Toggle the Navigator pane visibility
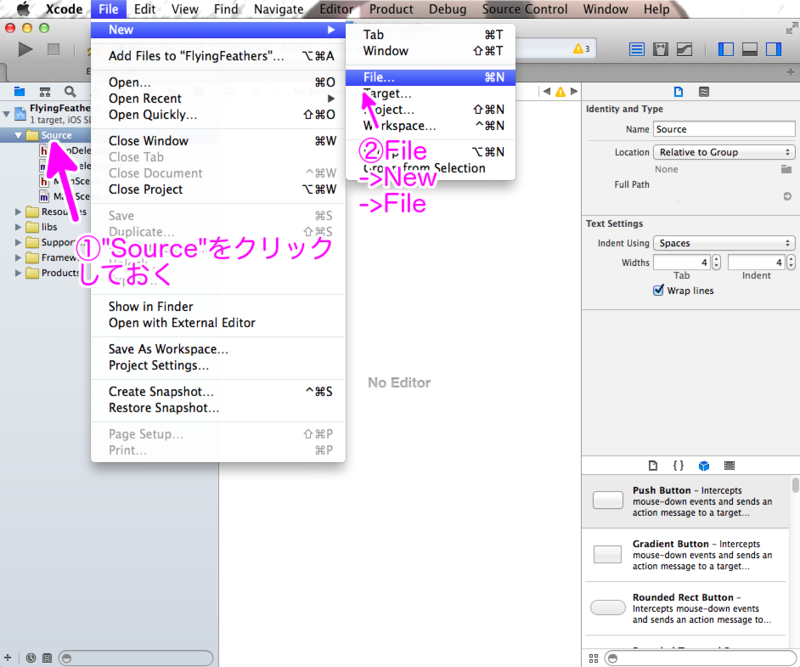800x667 pixels. (726, 50)
